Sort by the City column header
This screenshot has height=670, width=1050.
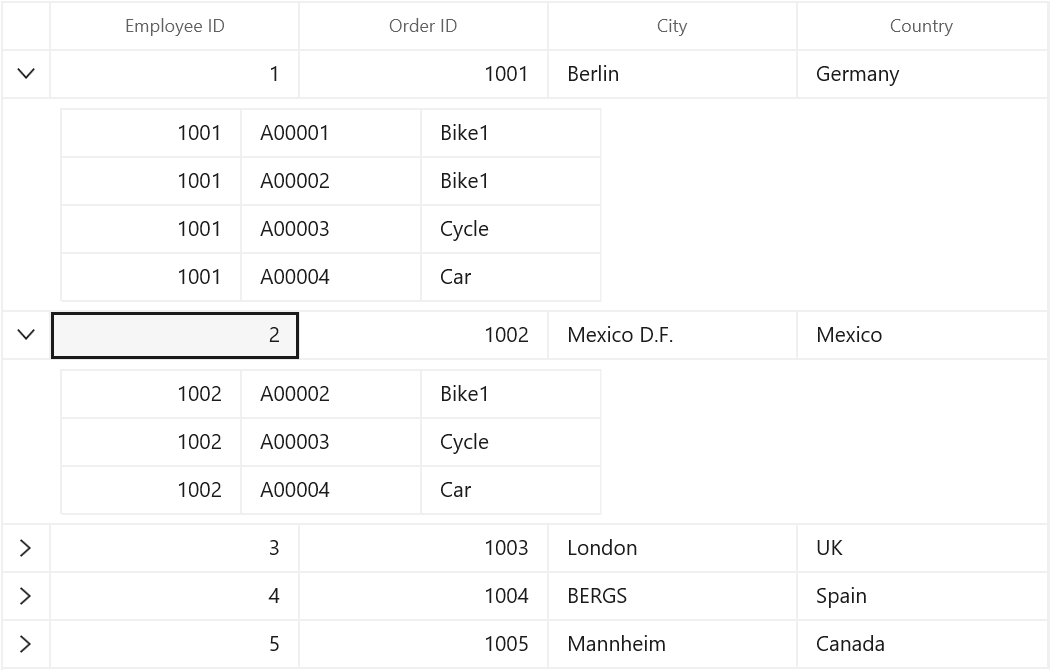672,26
